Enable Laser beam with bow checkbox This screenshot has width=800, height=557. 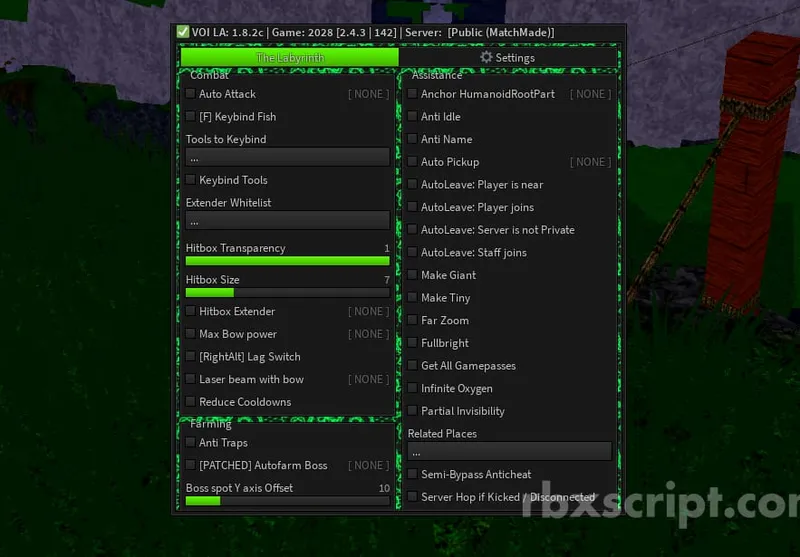pyautogui.click(x=190, y=379)
